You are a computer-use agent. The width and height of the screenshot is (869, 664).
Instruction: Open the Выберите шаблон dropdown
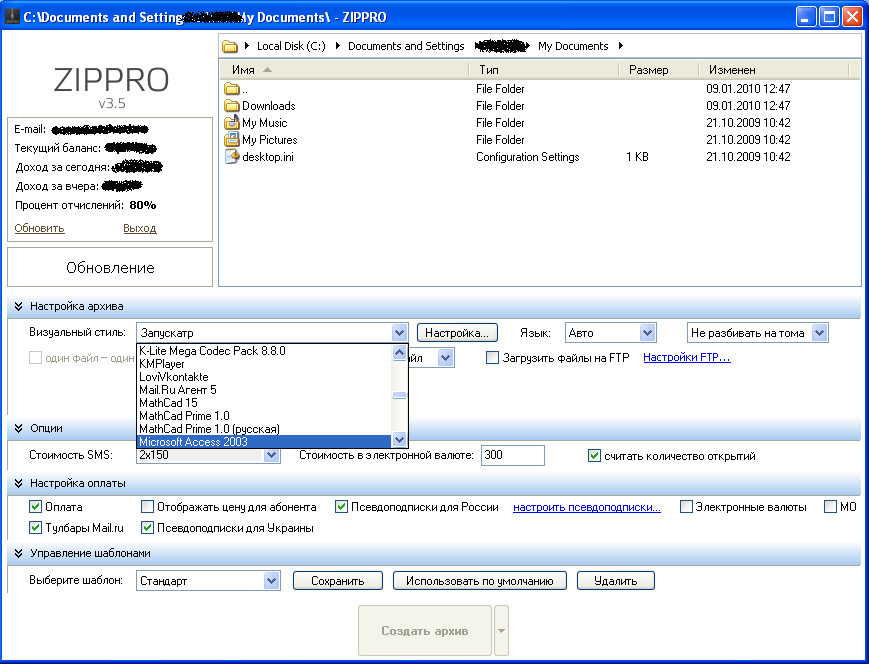(271, 581)
